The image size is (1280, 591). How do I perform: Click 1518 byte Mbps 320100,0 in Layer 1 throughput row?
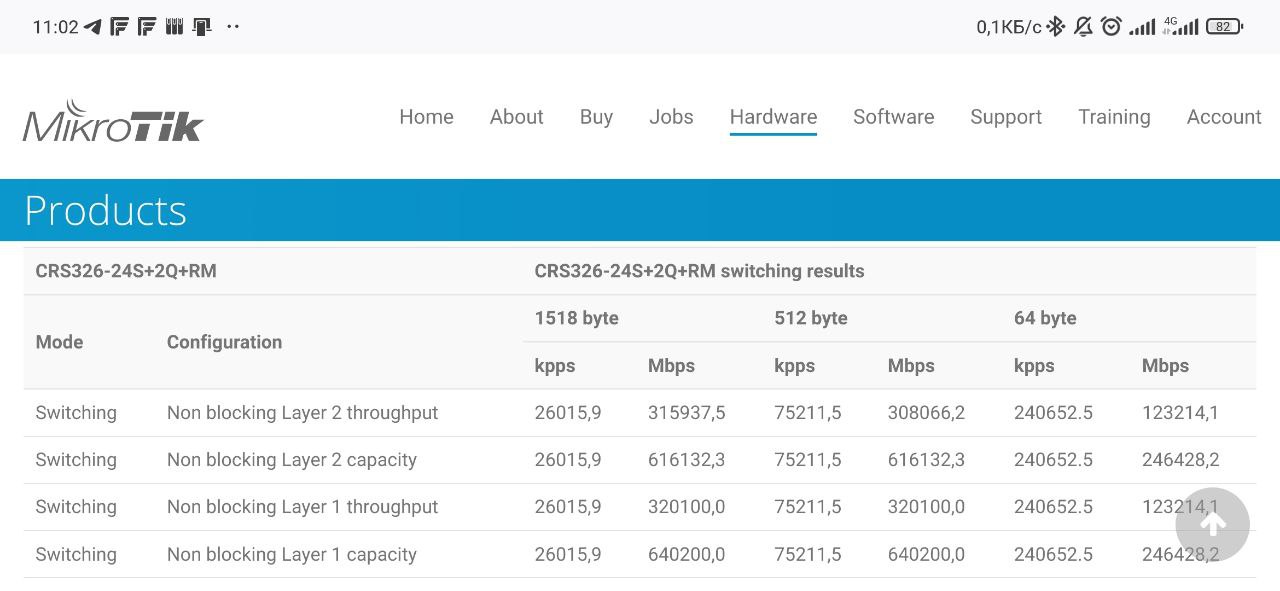686,507
